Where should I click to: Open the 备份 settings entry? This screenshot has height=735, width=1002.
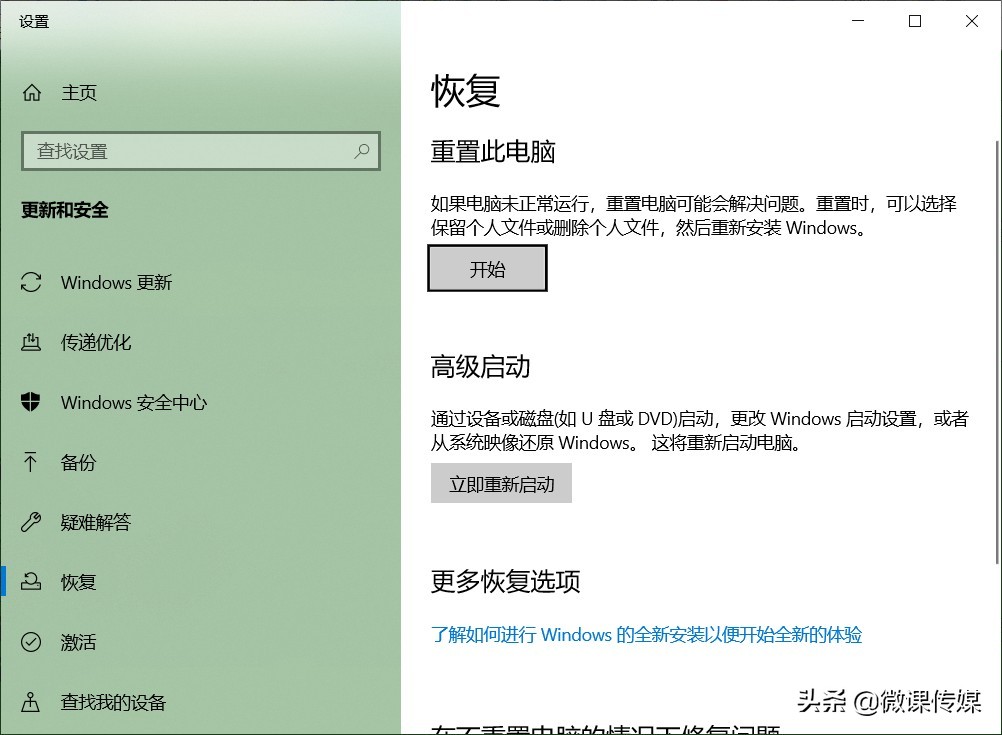(x=79, y=462)
